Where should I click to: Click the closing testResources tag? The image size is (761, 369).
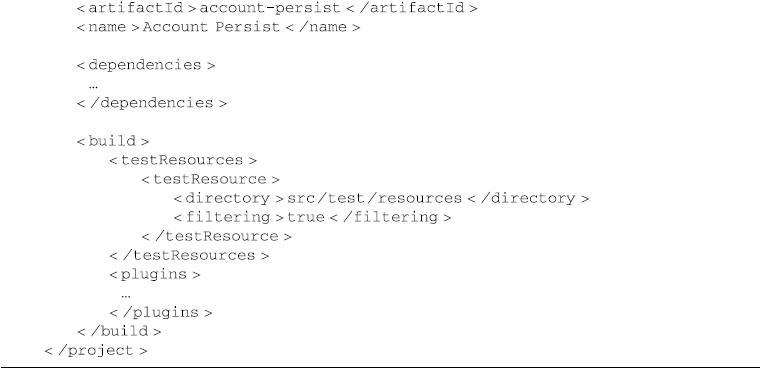pos(189,255)
